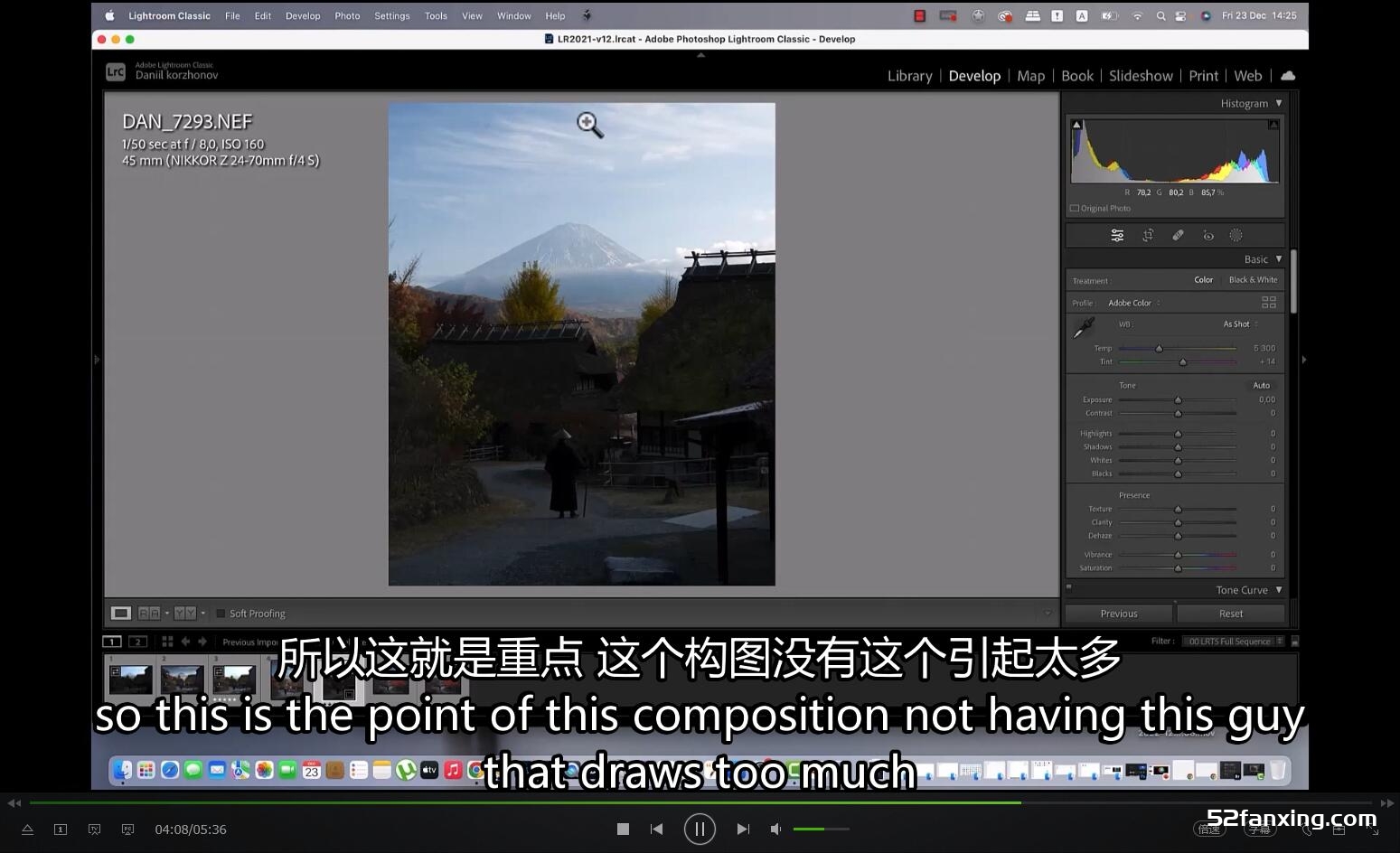Apply Auto tone adjustment
The height and width of the screenshot is (853, 1400).
1261,386
